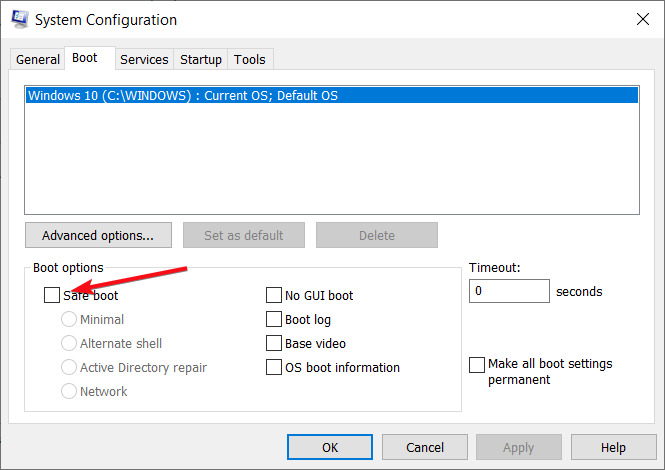Close the System Configuration window

[640, 19]
